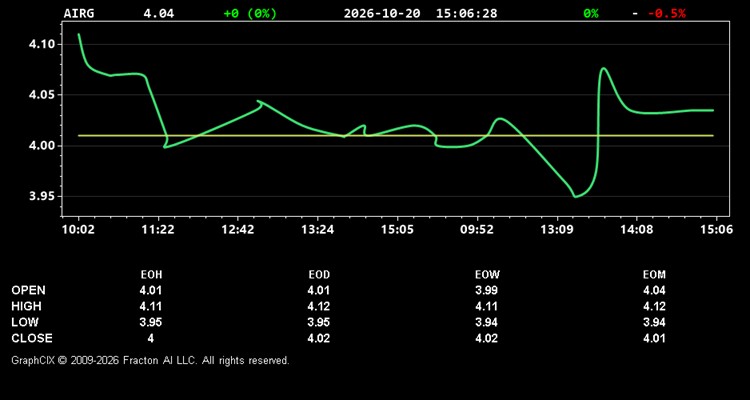Image resolution: width=750 pixels, height=400 pixels.
Task: Click the green price line's lowest trough
Action: click(575, 196)
